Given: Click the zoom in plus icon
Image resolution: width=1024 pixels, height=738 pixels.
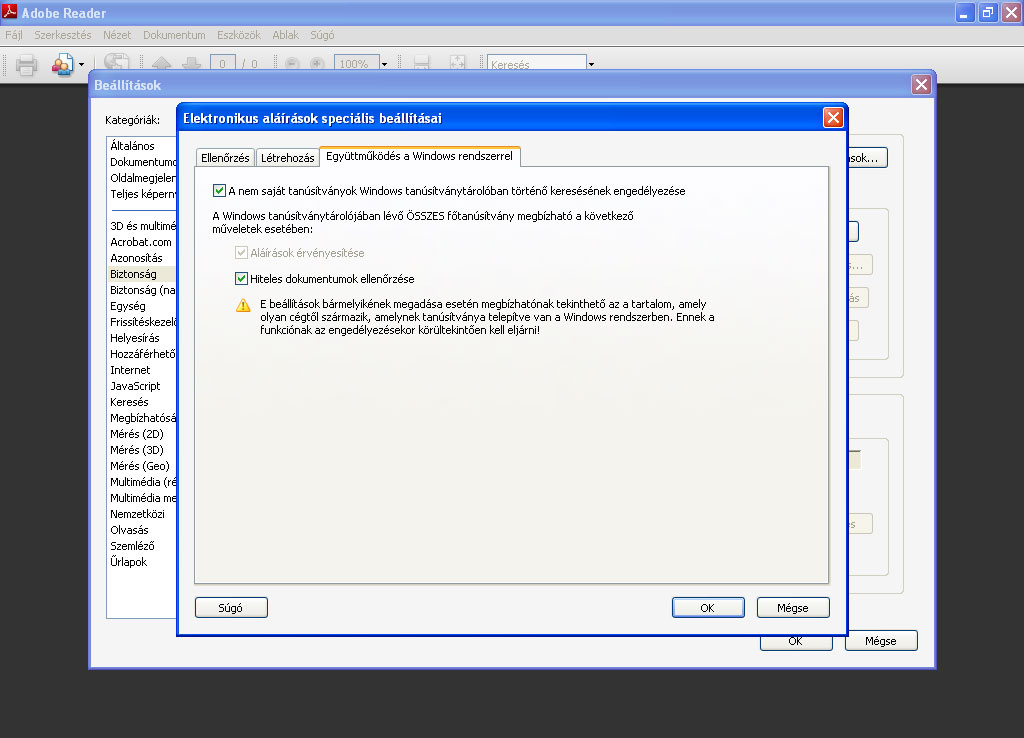Looking at the screenshot, I should [317, 63].
